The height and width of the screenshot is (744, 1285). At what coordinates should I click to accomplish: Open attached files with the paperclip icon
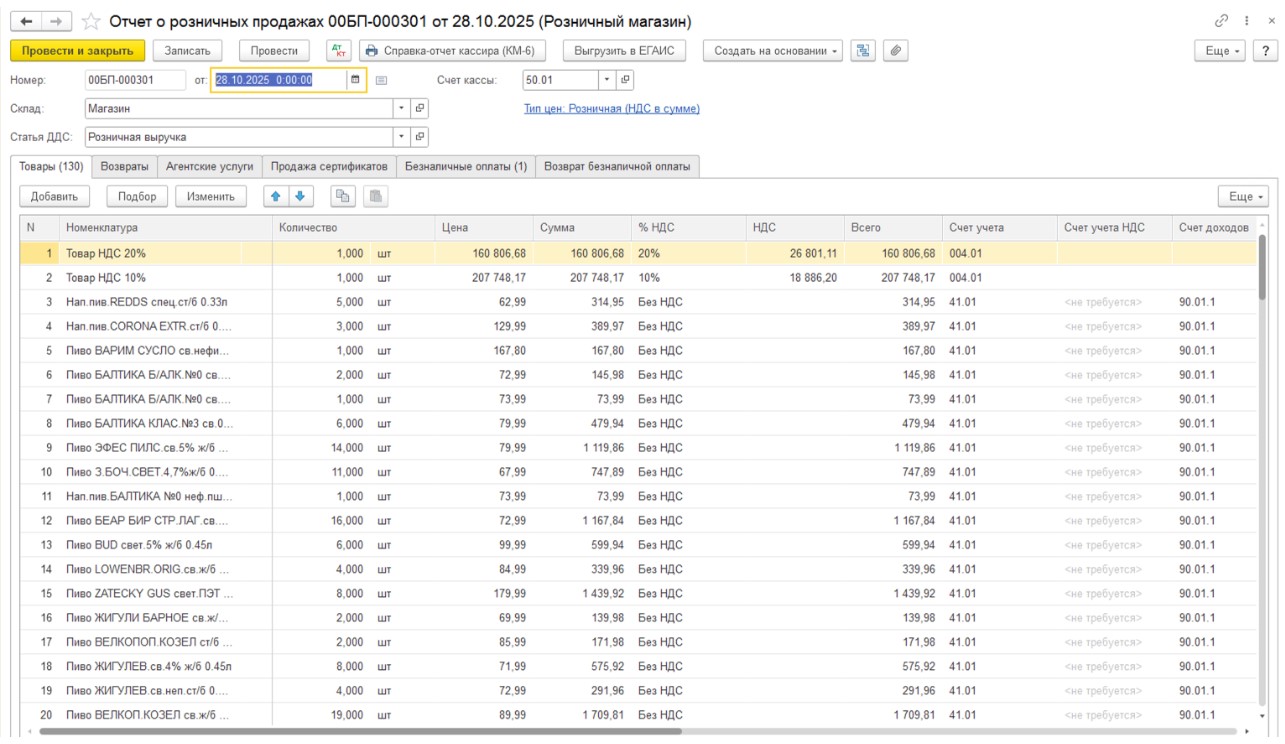[895, 51]
